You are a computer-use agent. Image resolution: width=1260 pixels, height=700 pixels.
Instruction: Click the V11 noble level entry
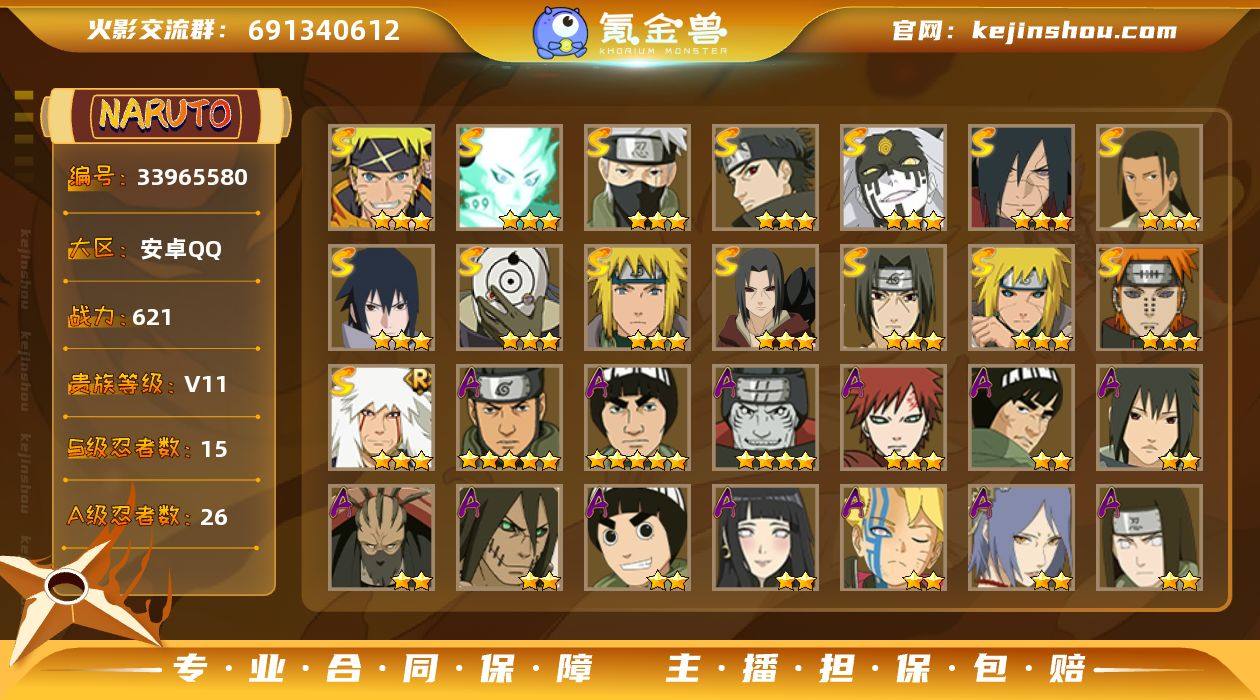tap(205, 384)
